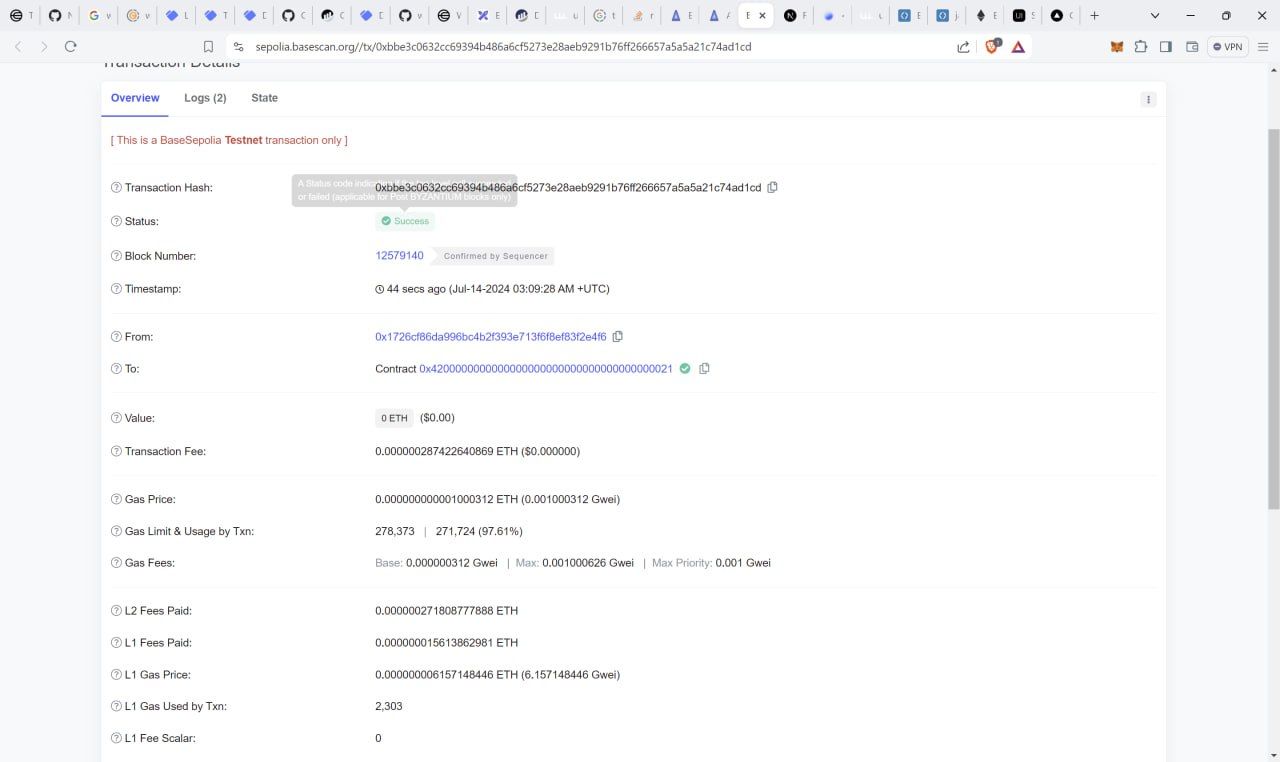Viewport: 1280px width, 762px height.
Task: Go forward using the browser forward arrow
Action: 44,47
